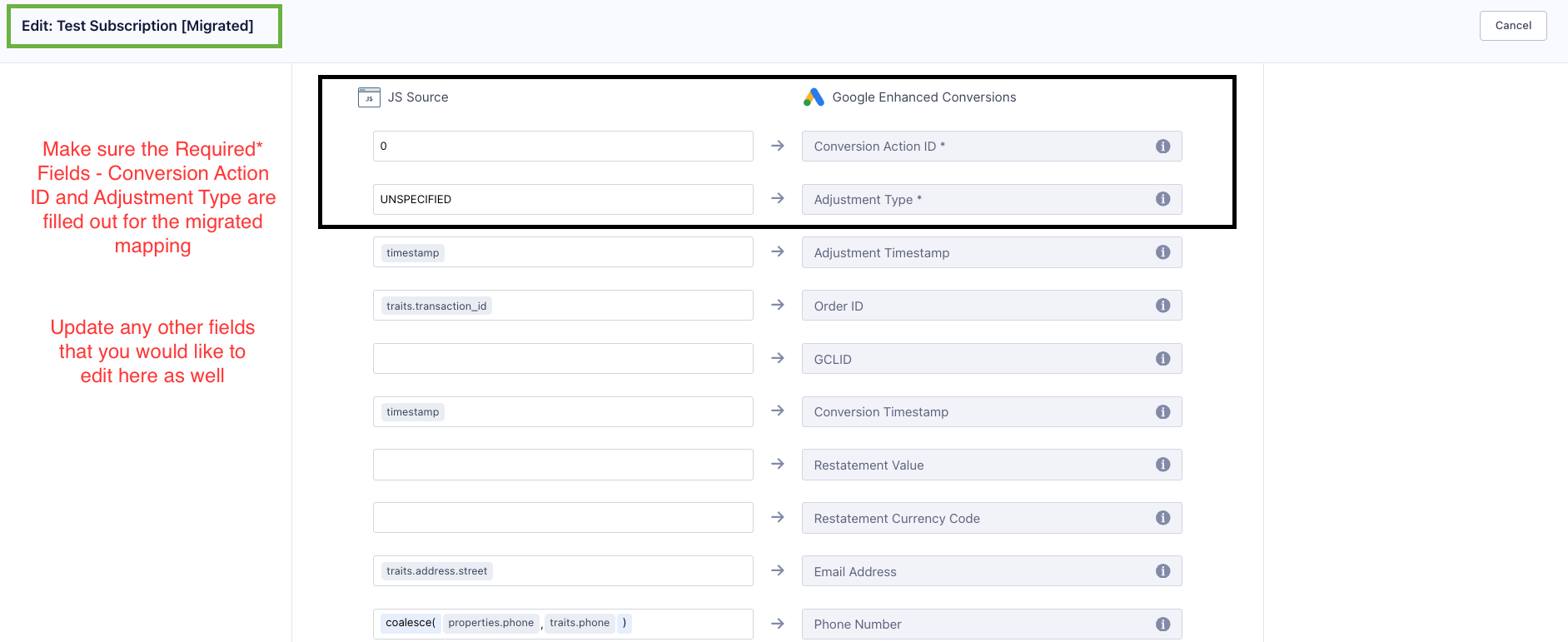Click the source field containing 0
This screenshot has height=642, width=1568.
563,147
